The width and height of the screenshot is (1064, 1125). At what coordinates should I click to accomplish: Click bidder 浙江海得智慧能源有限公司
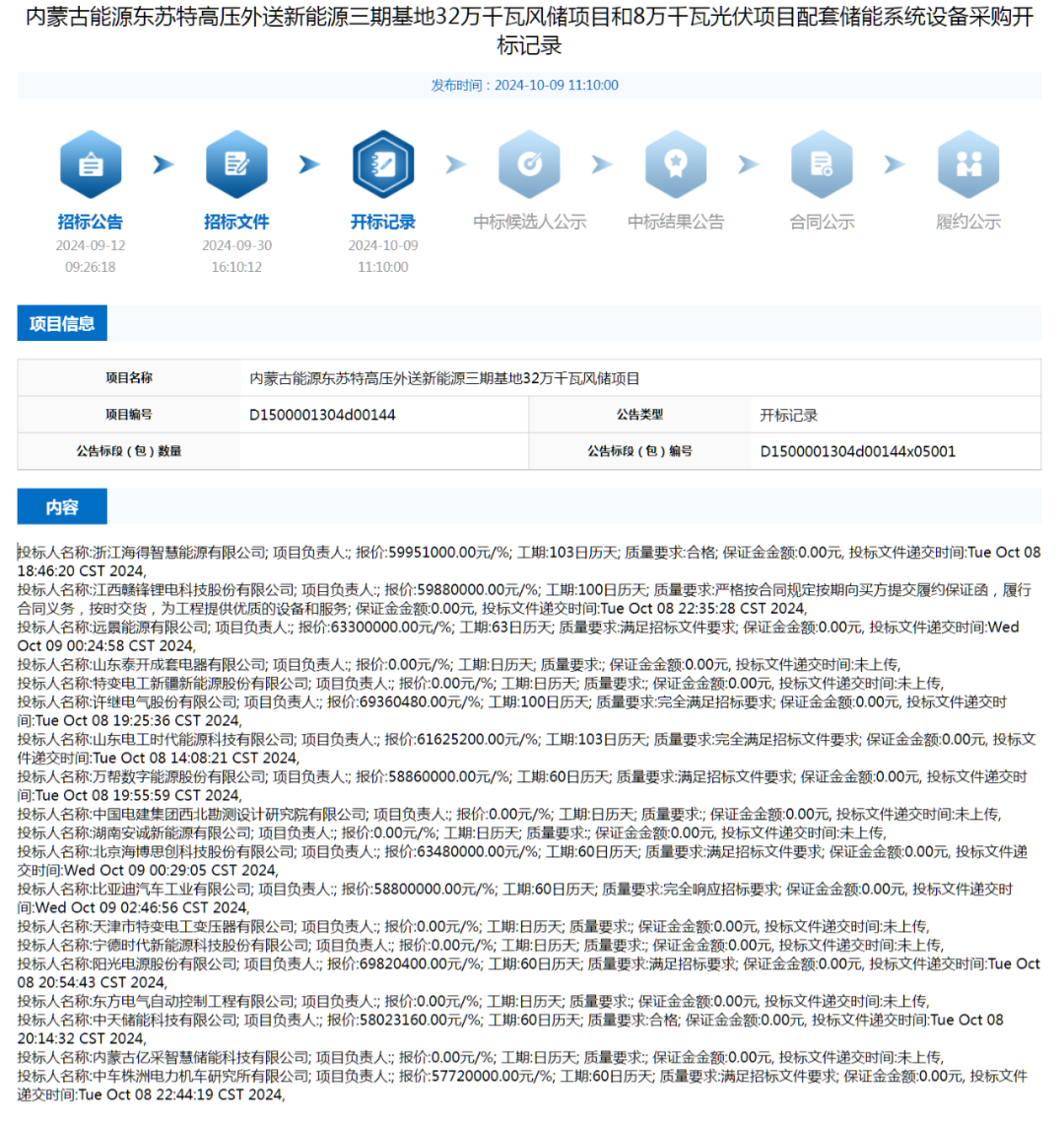click(179, 553)
